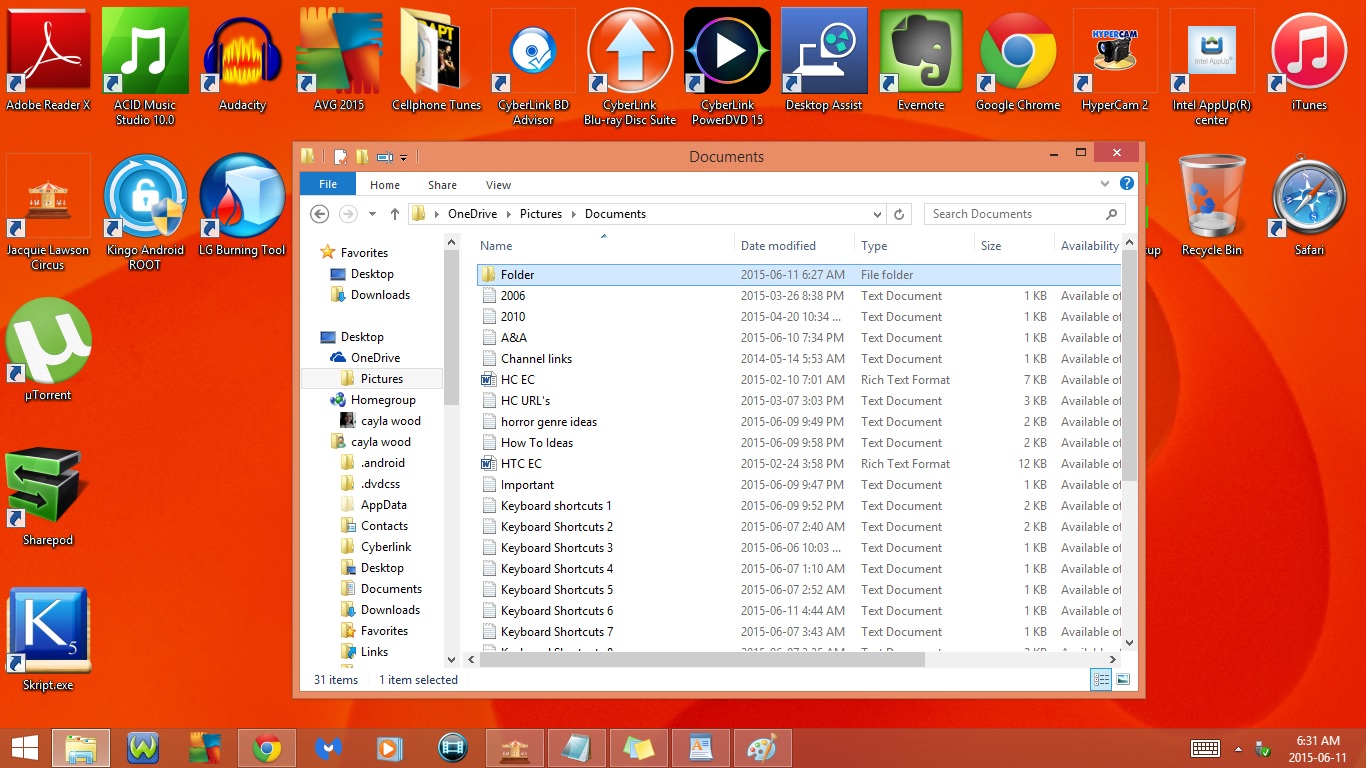Click the file list horizontal scrollbar
Screen dimensions: 1366x768
(x=701, y=660)
